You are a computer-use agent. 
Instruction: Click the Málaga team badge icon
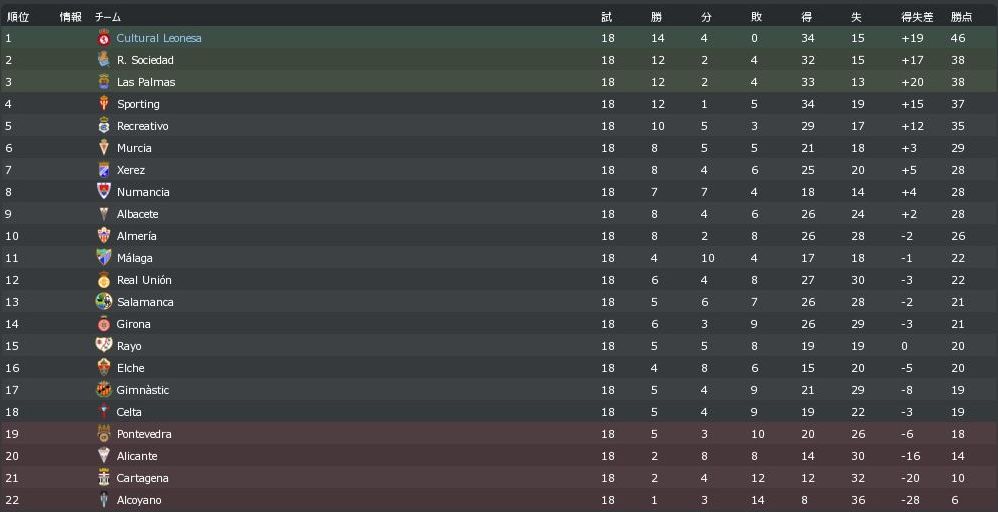103,258
